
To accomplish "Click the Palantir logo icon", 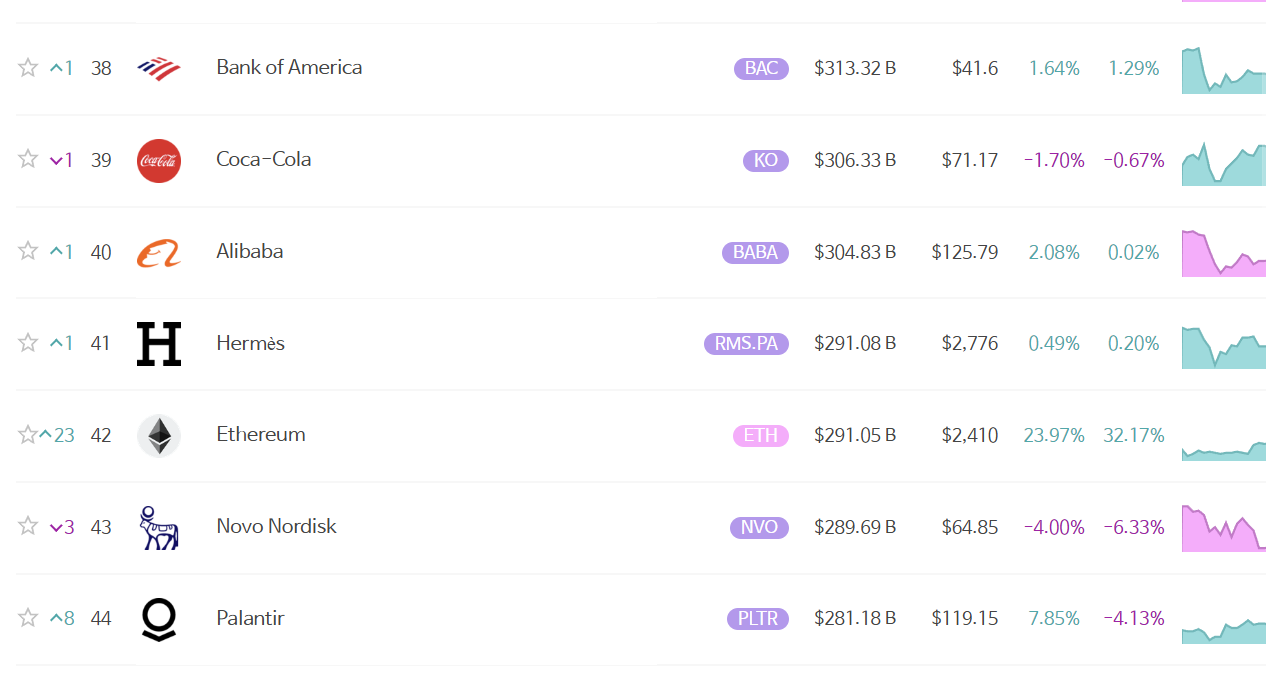I will pyautogui.click(x=158, y=619).
